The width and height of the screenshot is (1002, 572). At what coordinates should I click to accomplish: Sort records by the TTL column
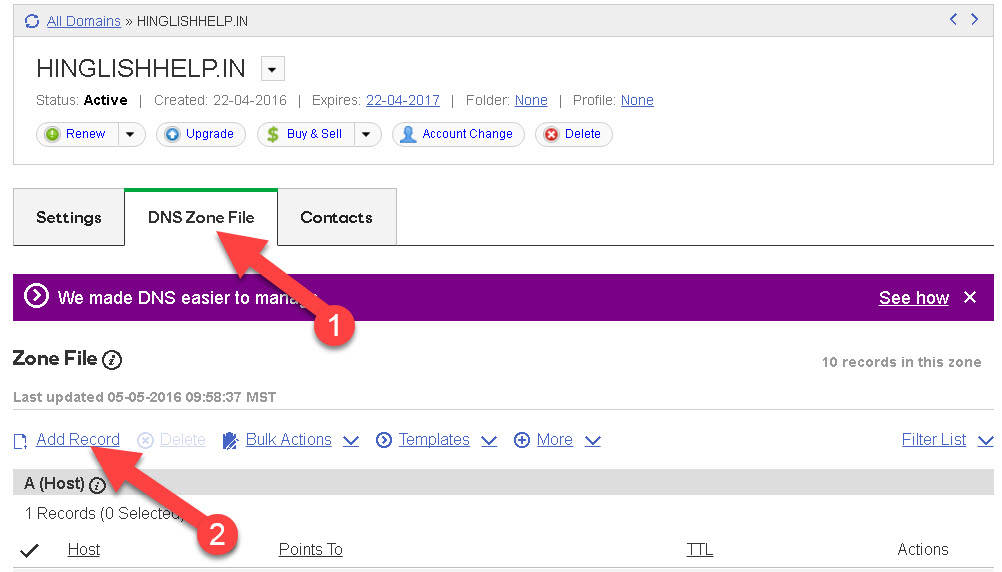pos(699,549)
